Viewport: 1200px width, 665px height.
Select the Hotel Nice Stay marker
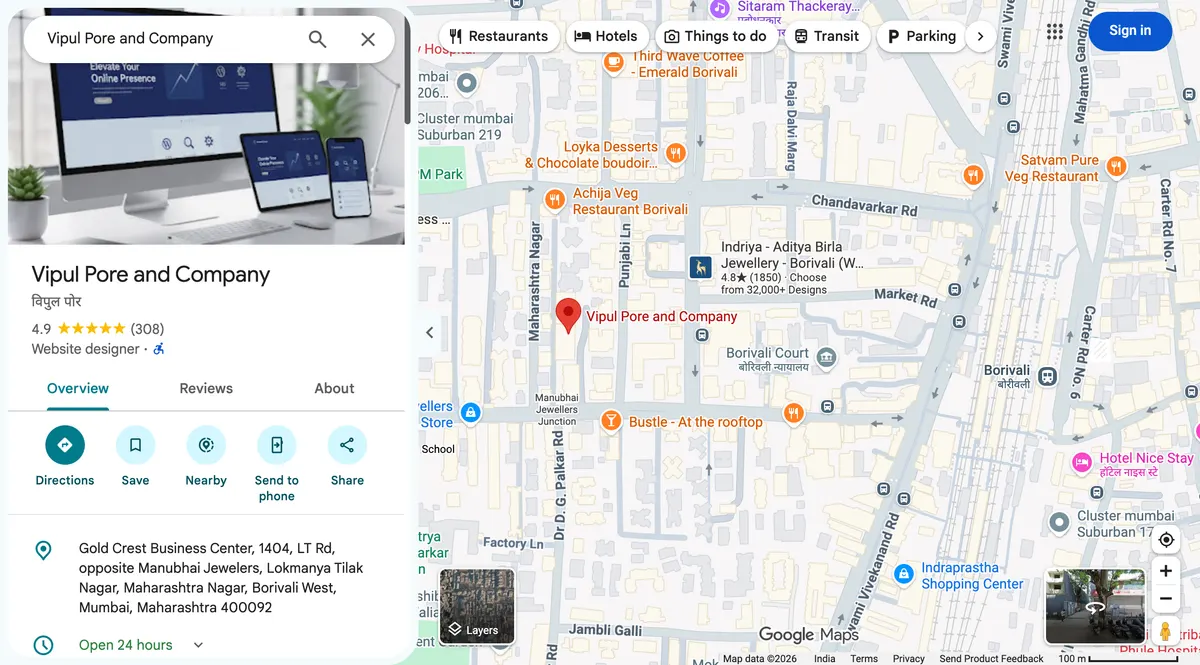(1082, 462)
